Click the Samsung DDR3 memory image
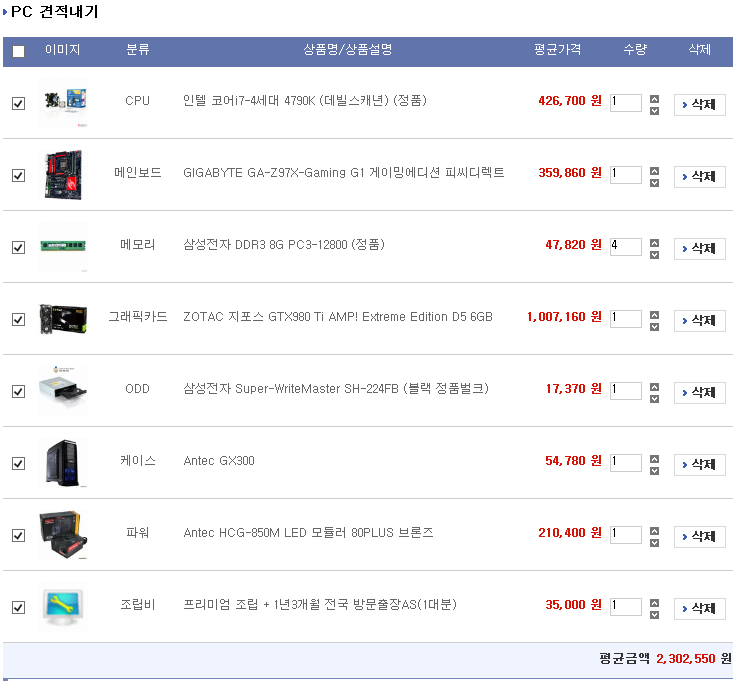Screen dimensions: 738x681 (62, 247)
